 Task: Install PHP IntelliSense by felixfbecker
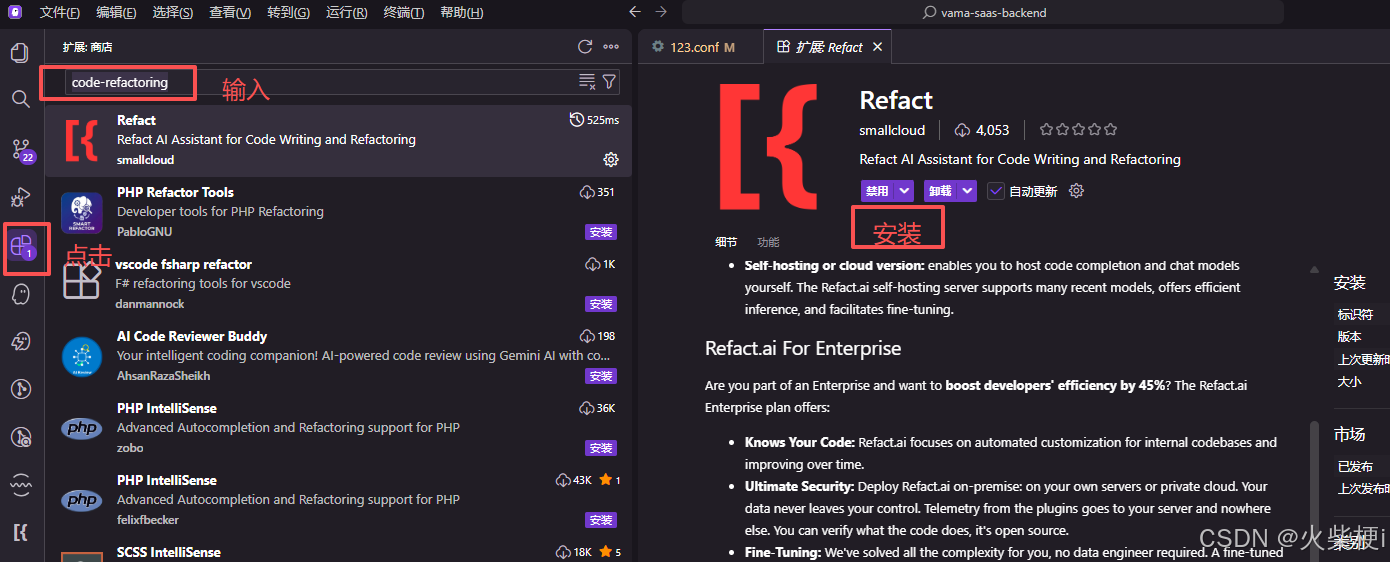601,520
